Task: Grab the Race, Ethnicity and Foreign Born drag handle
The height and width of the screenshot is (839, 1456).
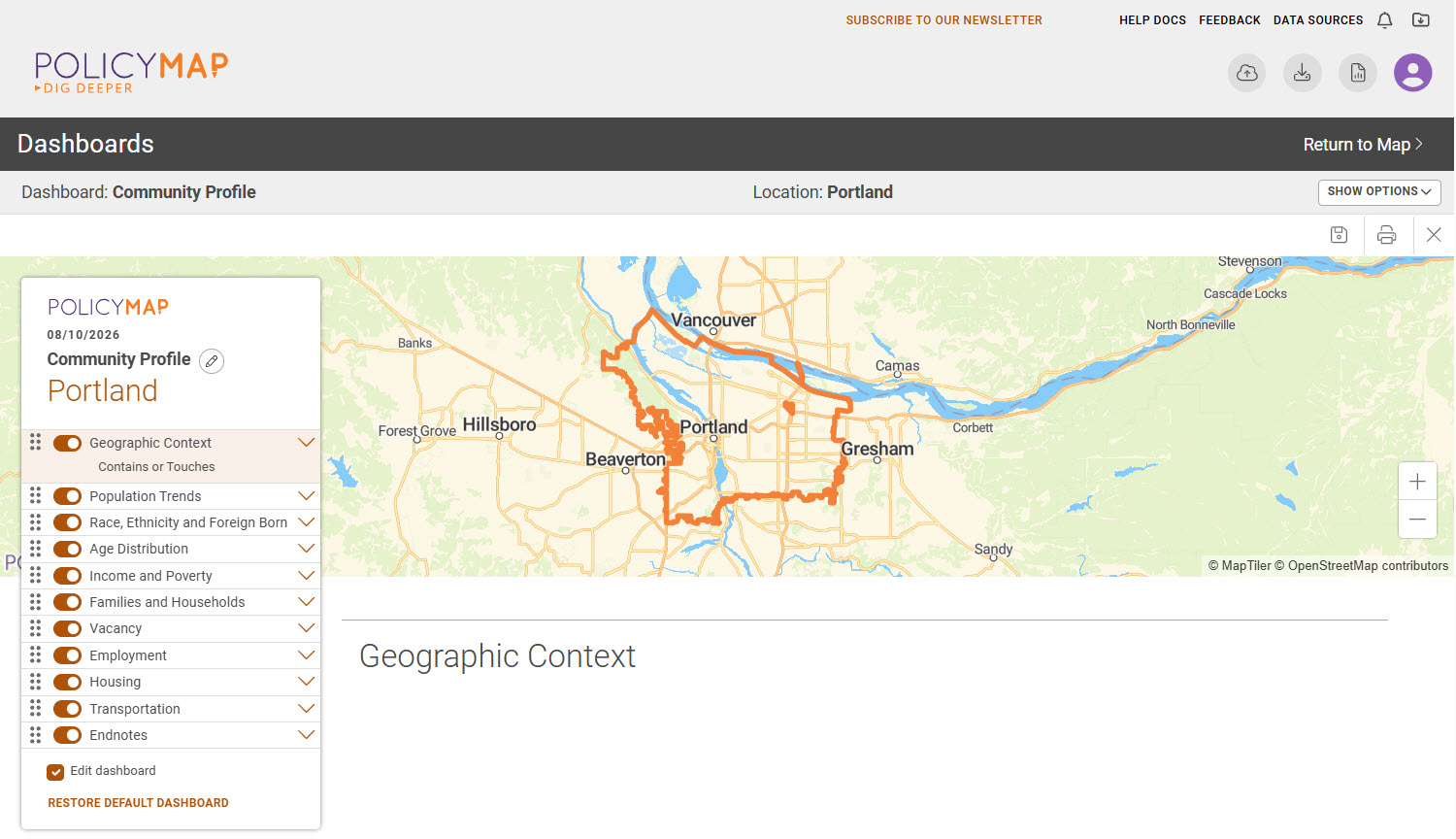Action: point(36,522)
